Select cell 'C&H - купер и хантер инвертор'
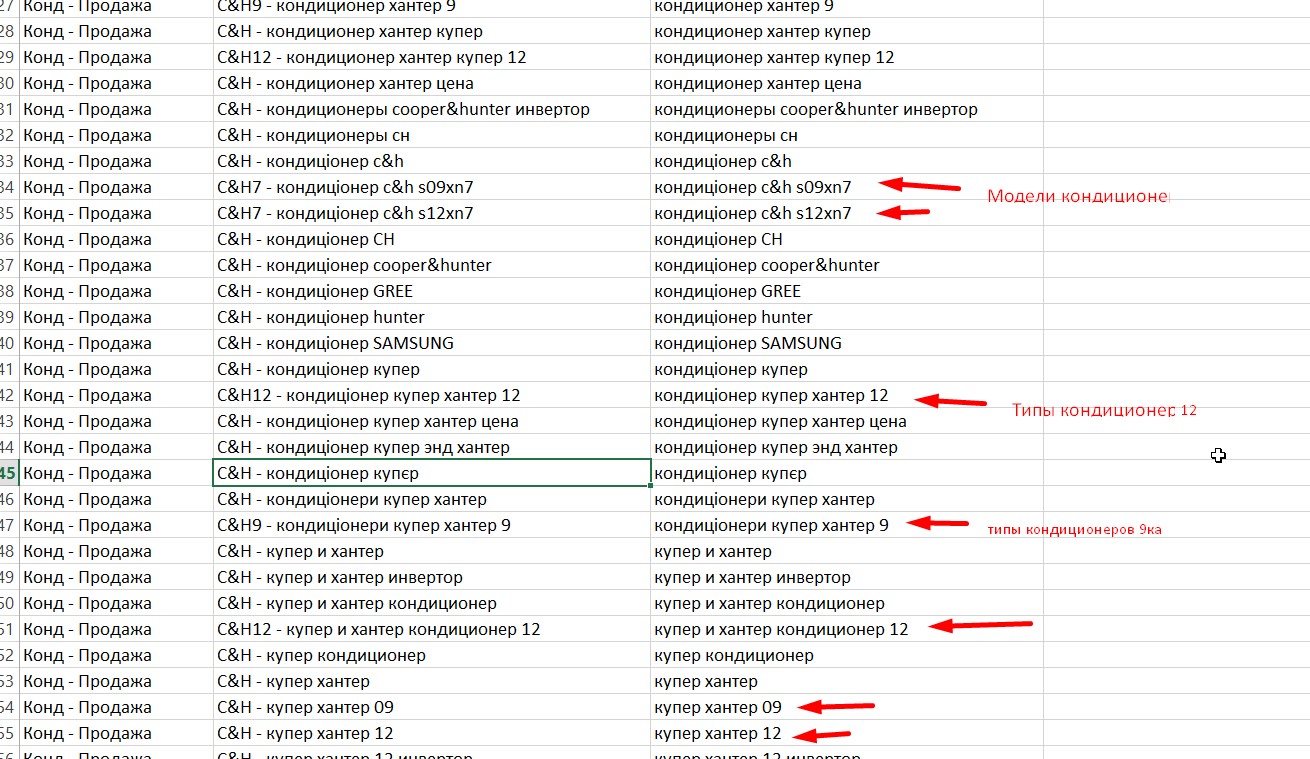 click(x=432, y=577)
